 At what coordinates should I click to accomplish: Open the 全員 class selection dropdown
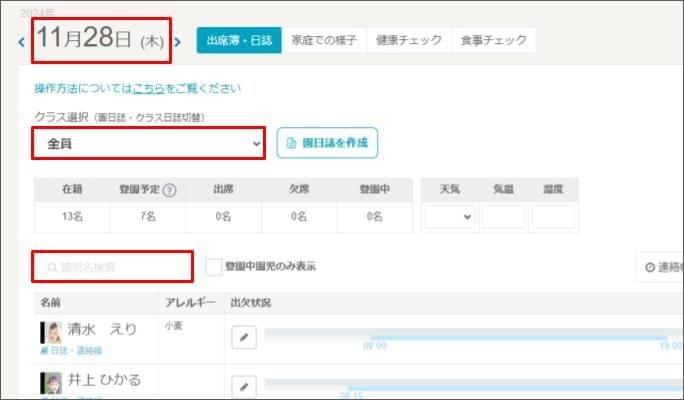[x=149, y=144]
